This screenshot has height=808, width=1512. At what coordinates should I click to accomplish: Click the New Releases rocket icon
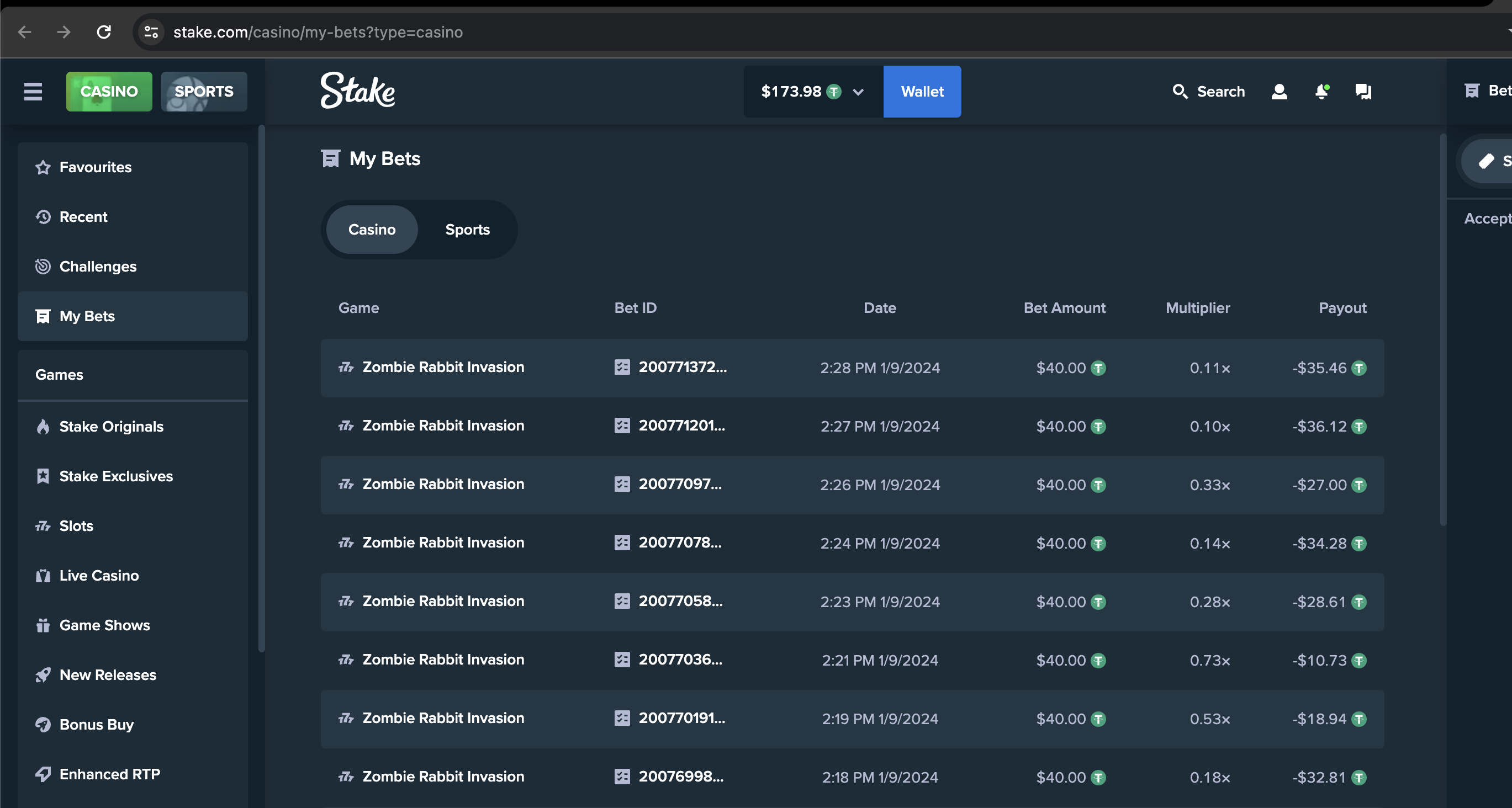pyautogui.click(x=43, y=675)
